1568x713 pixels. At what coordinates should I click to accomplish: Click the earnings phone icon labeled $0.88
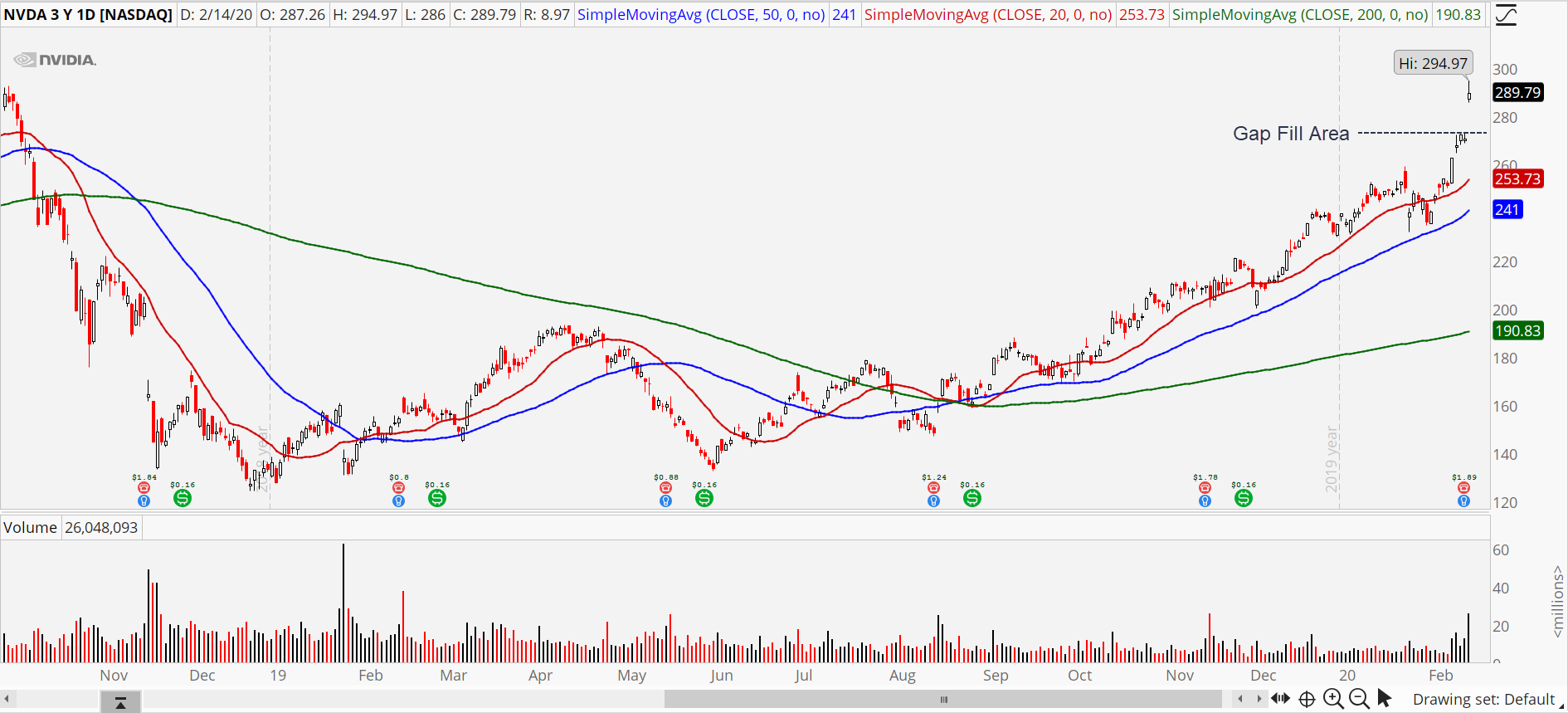[x=665, y=488]
